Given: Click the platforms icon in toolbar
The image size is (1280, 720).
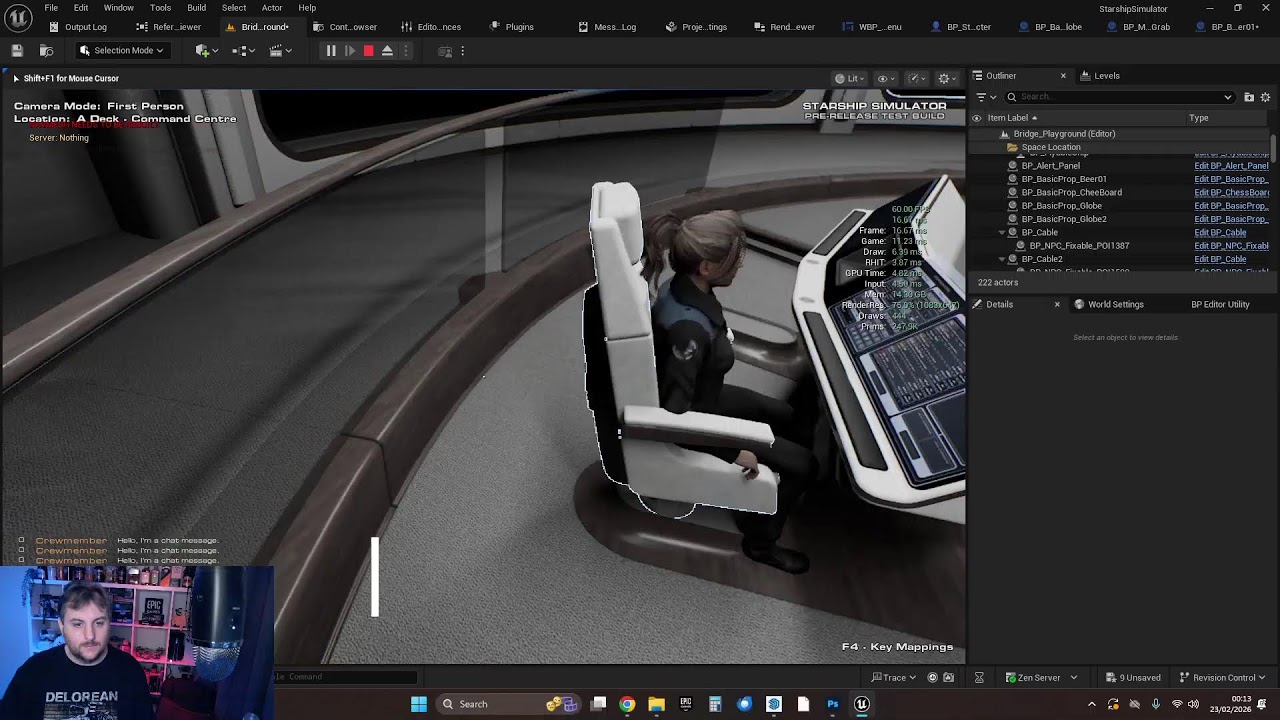Looking at the screenshot, I should [445, 51].
